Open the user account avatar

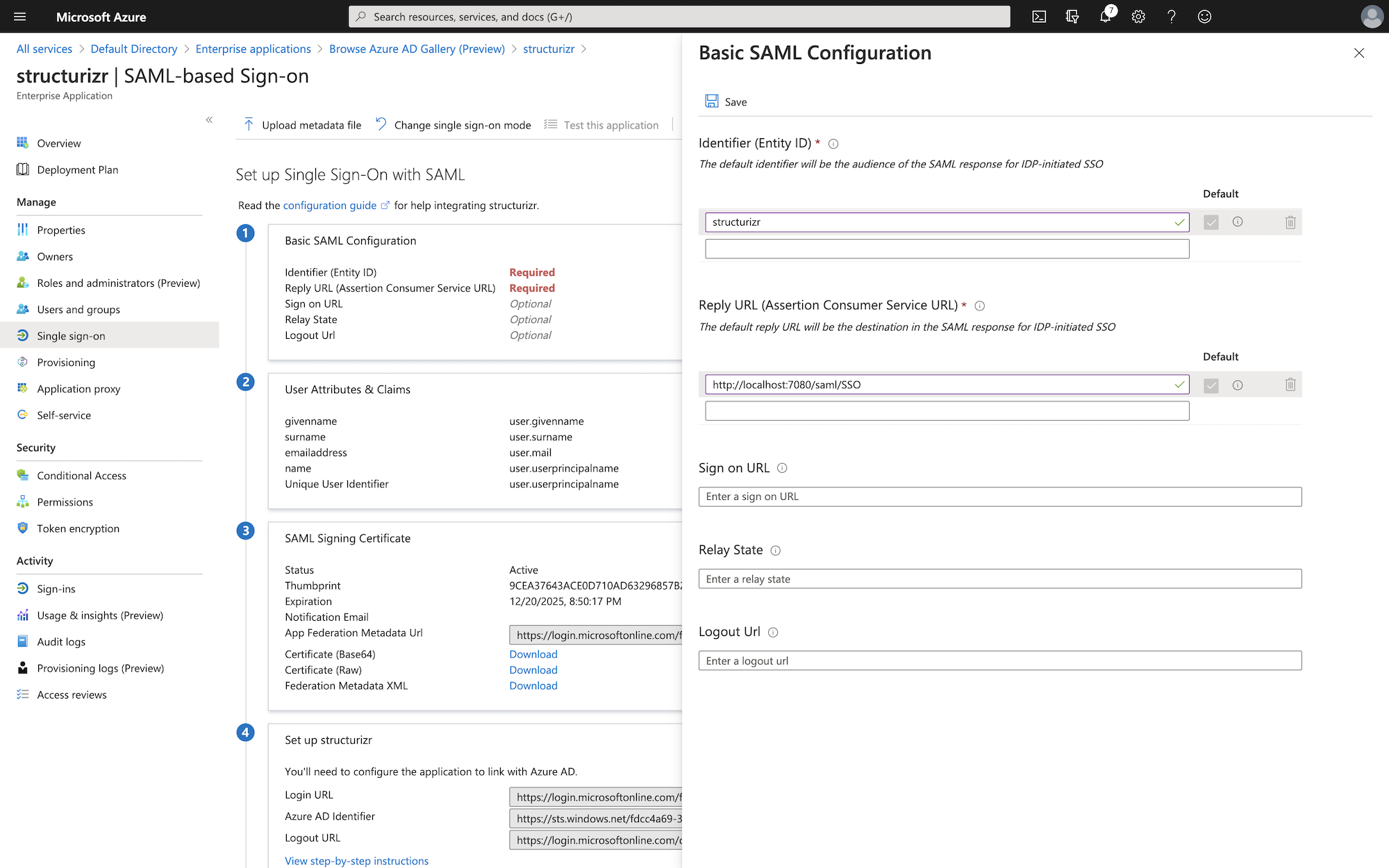[1372, 17]
